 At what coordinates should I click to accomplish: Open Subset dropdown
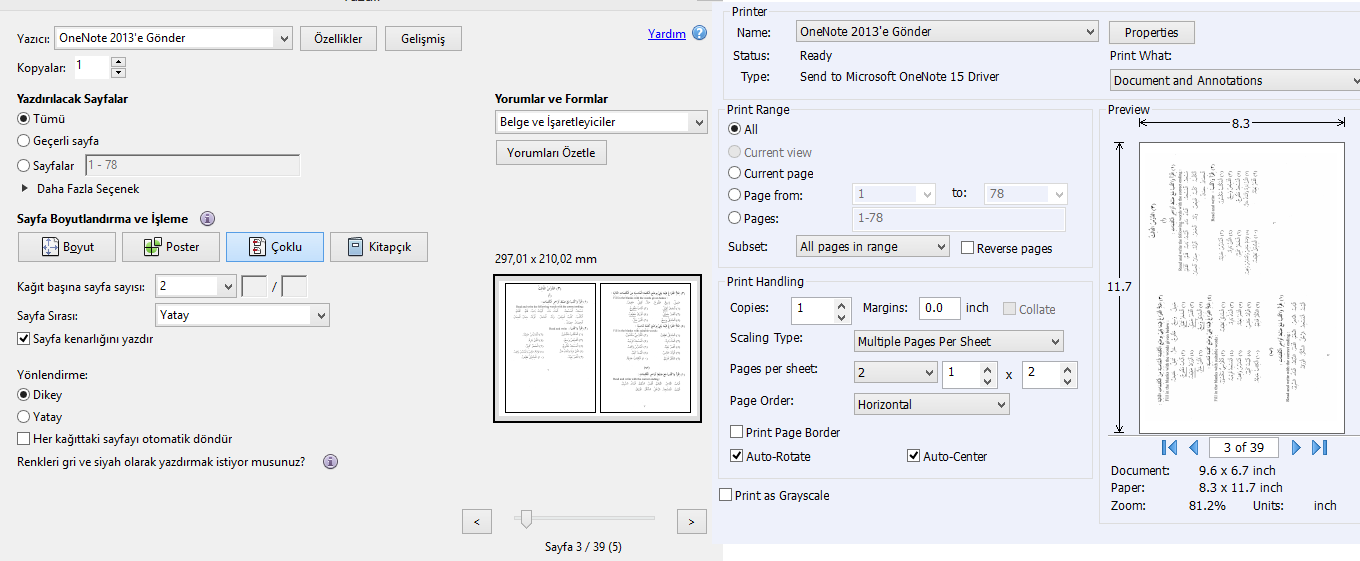pos(873,247)
